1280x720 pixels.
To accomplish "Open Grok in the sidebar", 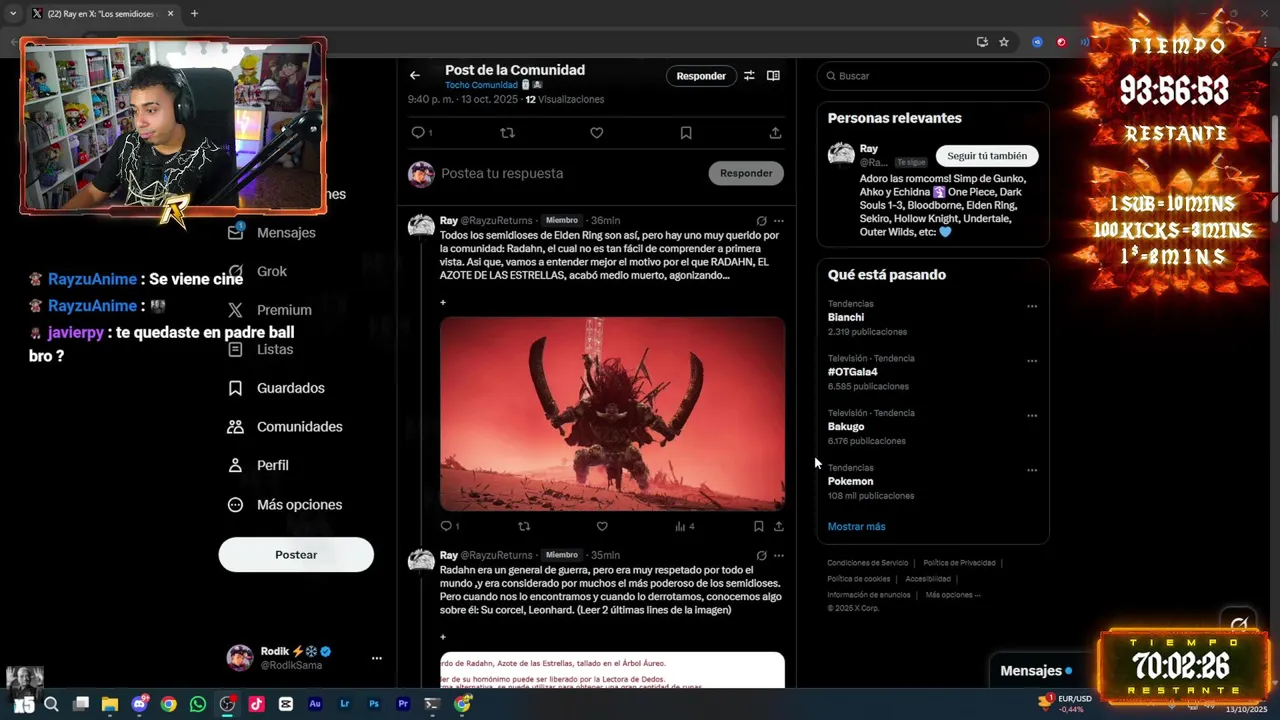I will tap(258, 271).
